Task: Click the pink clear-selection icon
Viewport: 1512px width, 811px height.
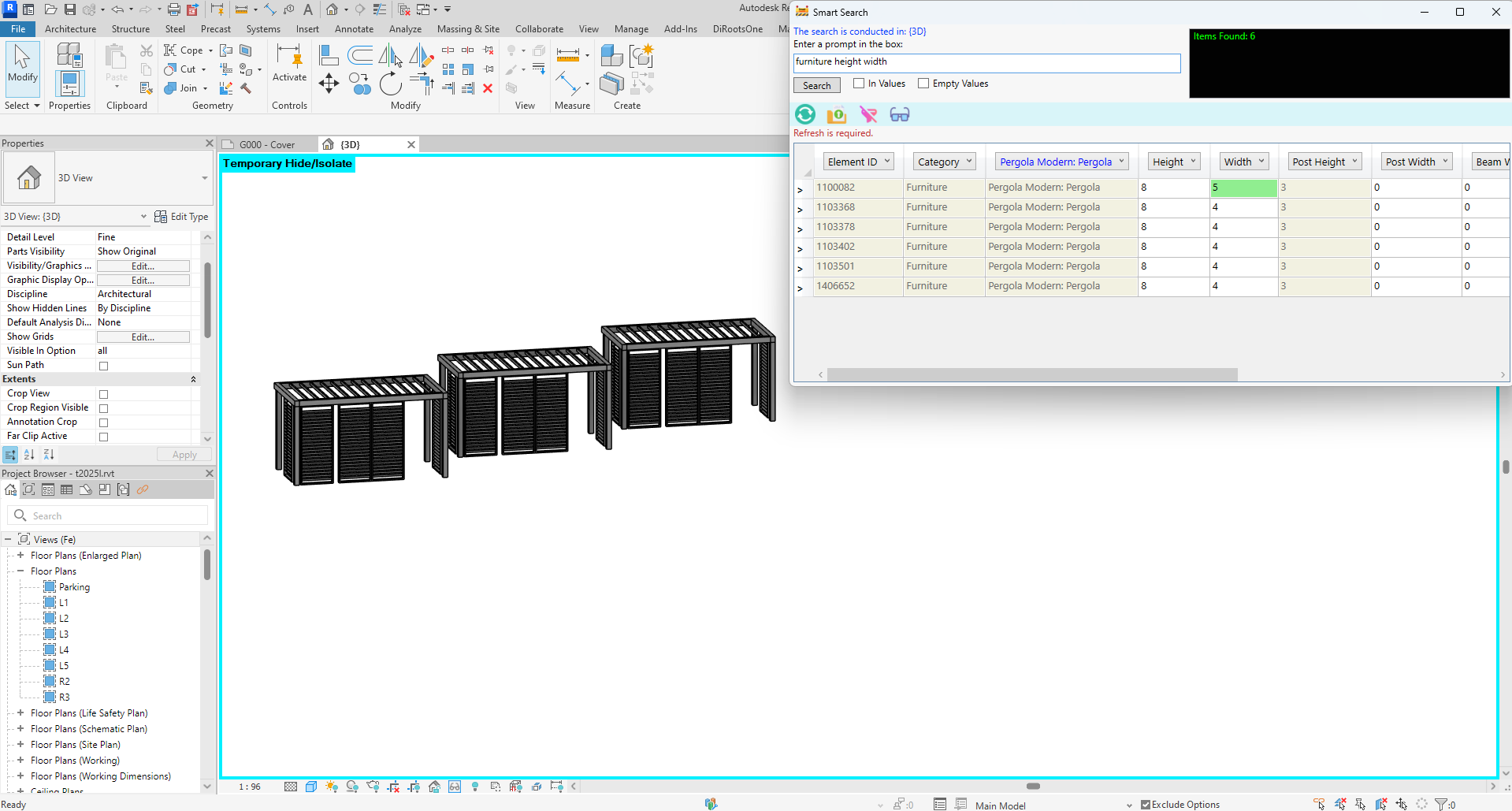Action: (868, 115)
